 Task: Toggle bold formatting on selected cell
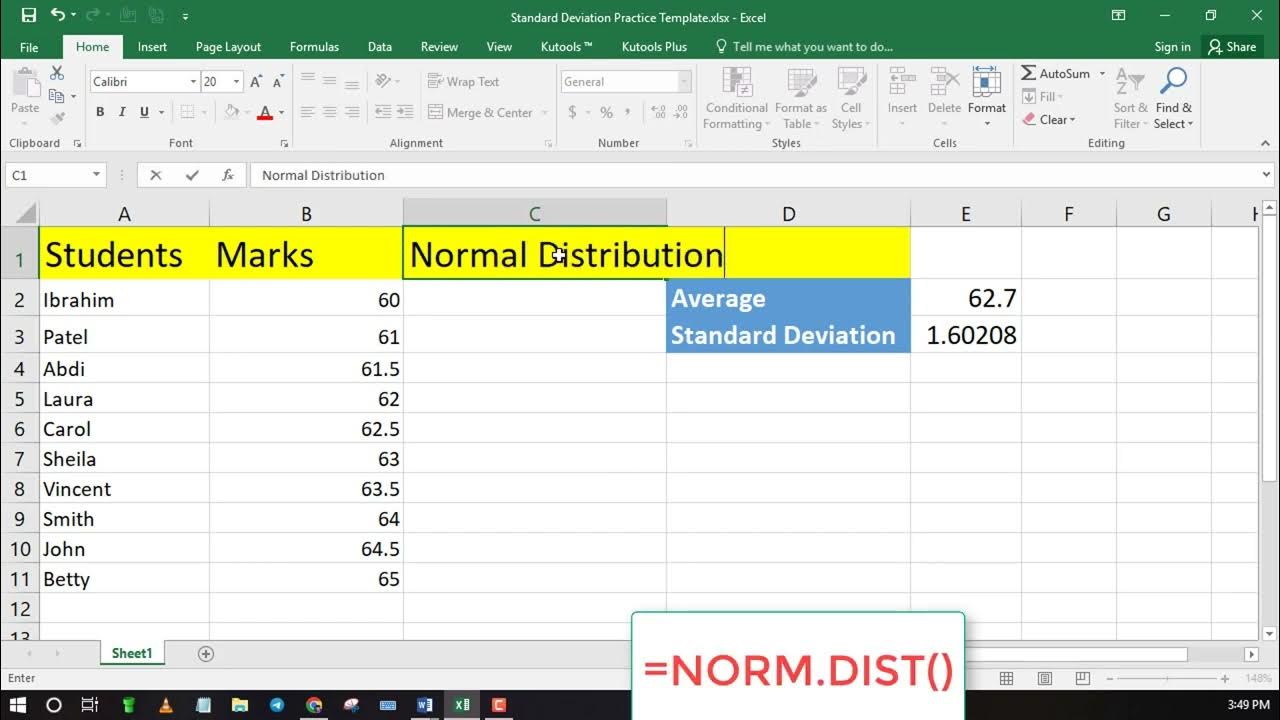pos(99,112)
